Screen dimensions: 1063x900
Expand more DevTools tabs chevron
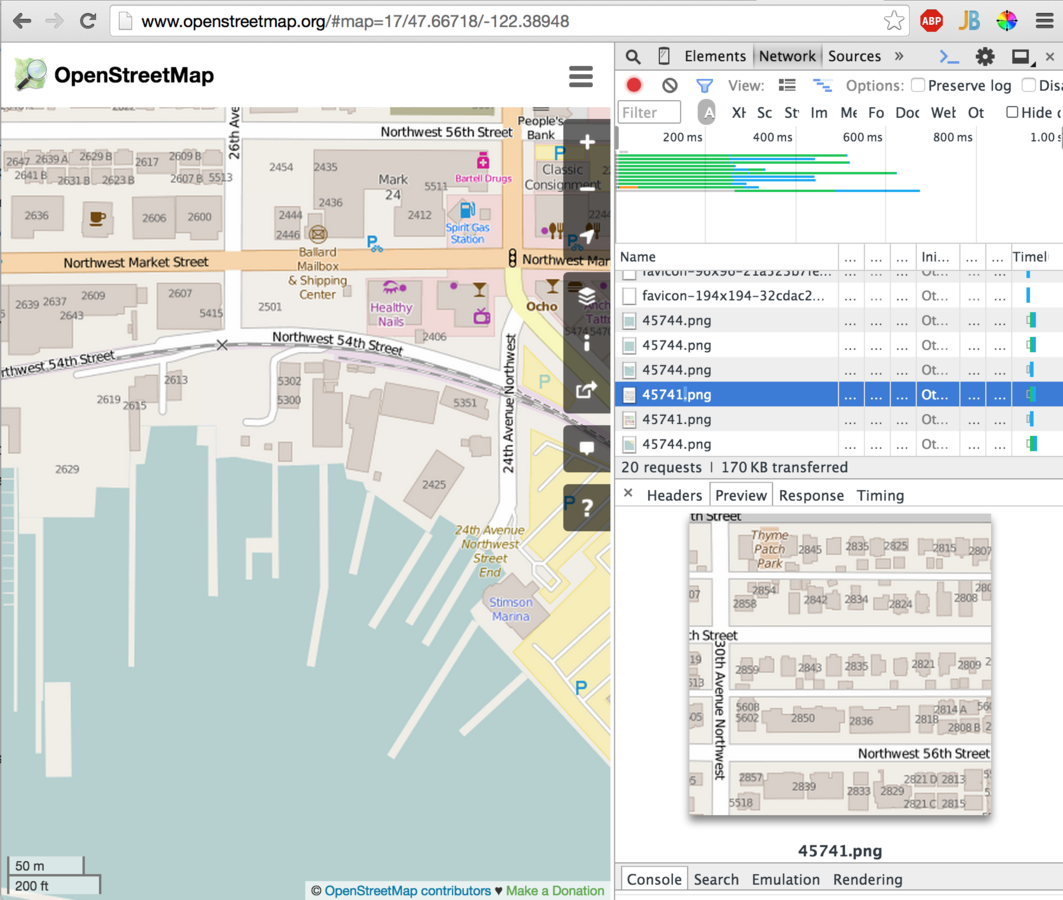point(899,56)
